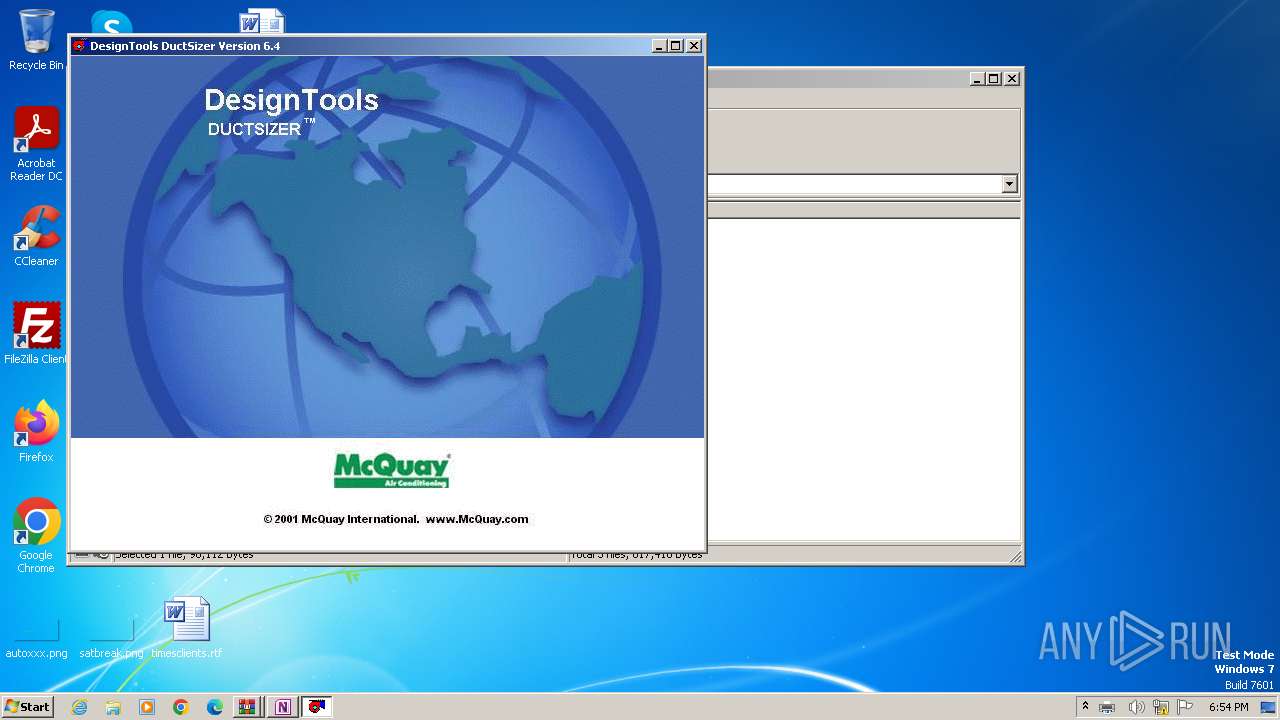Maximize the background archive window
The width and height of the screenshot is (1280, 720).
[994, 79]
